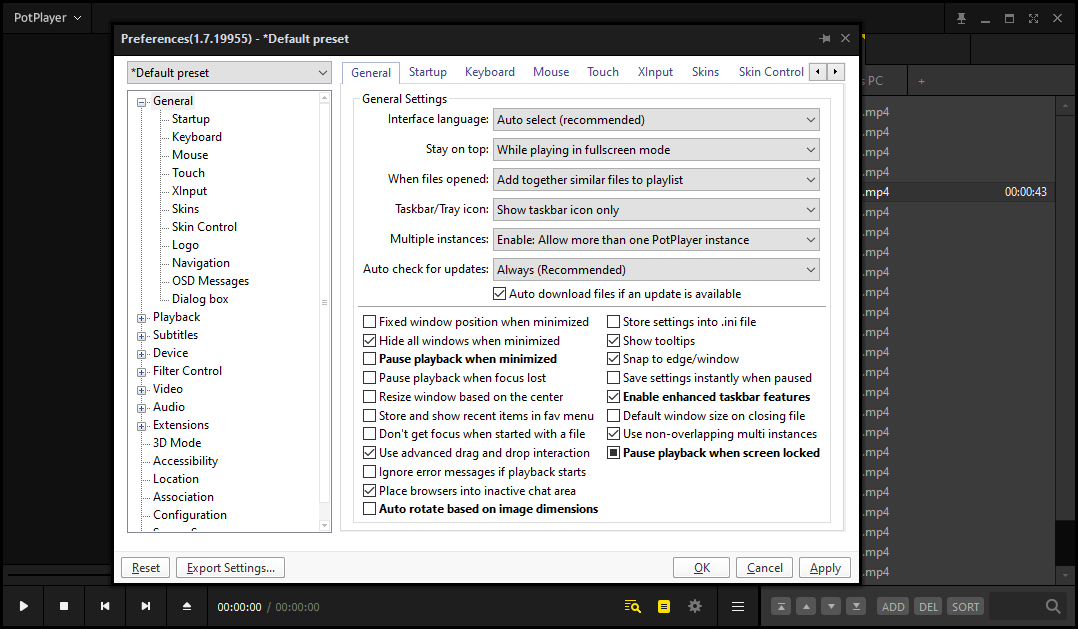The height and width of the screenshot is (629, 1078).
Task: Toggle Auto download files if update available
Action: point(500,294)
